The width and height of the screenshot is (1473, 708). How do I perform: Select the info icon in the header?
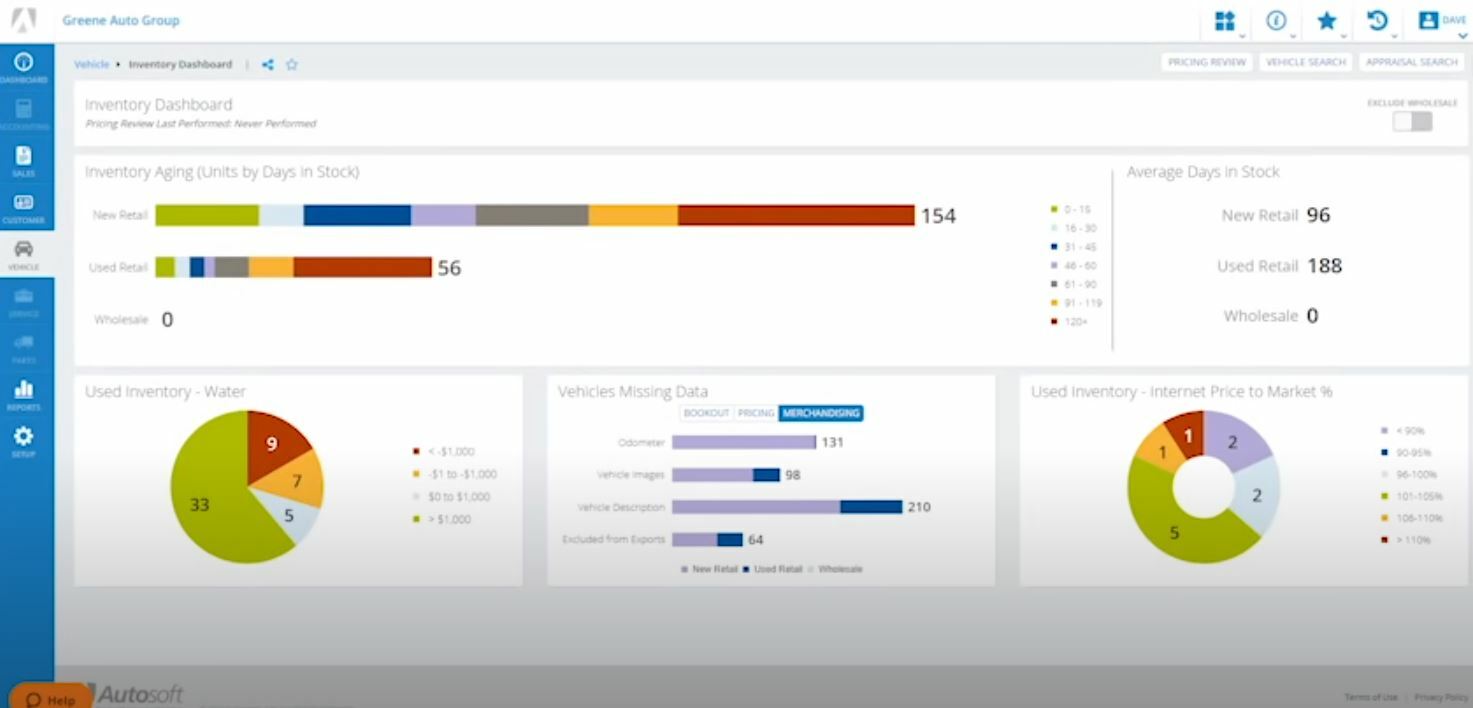coord(1276,18)
